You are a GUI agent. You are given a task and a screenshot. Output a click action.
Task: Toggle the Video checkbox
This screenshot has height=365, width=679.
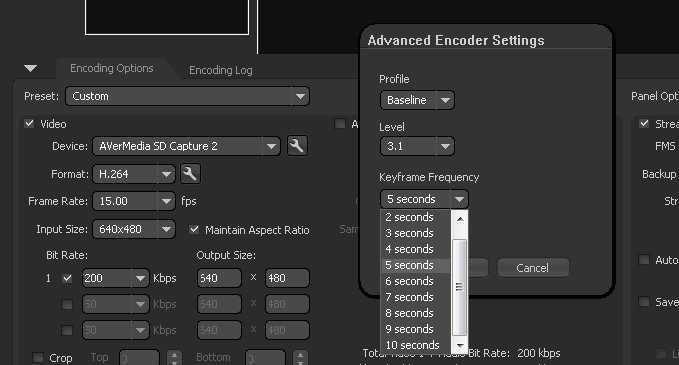pos(29,124)
